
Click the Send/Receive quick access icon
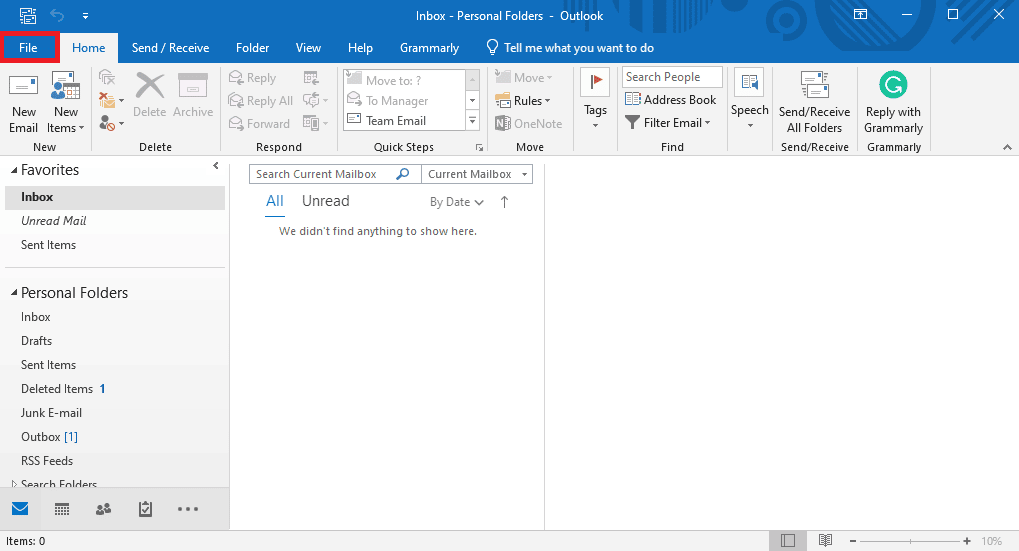[x=28, y=15]
